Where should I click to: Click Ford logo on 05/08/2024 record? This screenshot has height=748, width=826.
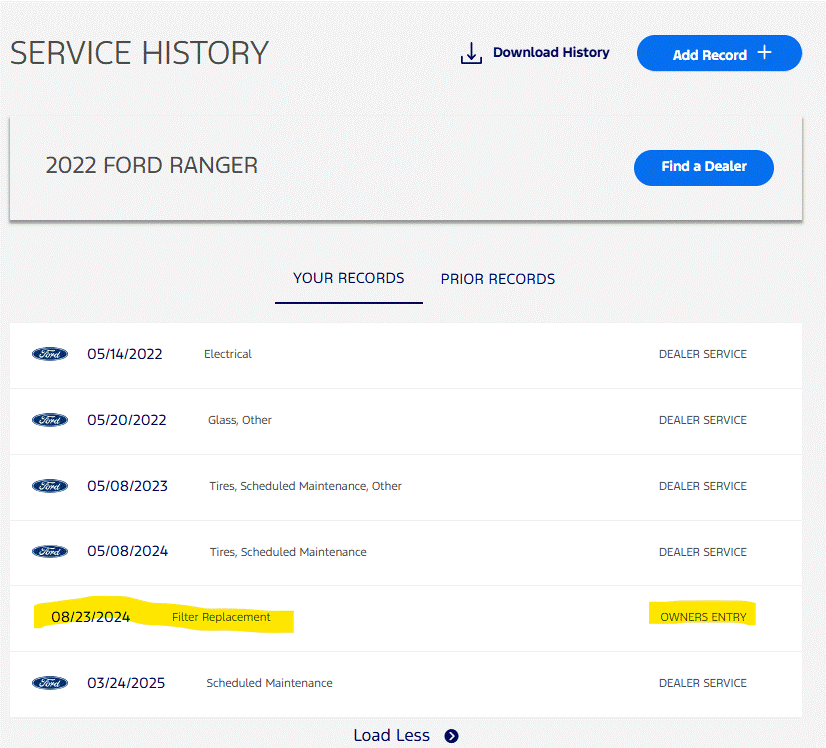coord(50,552)
